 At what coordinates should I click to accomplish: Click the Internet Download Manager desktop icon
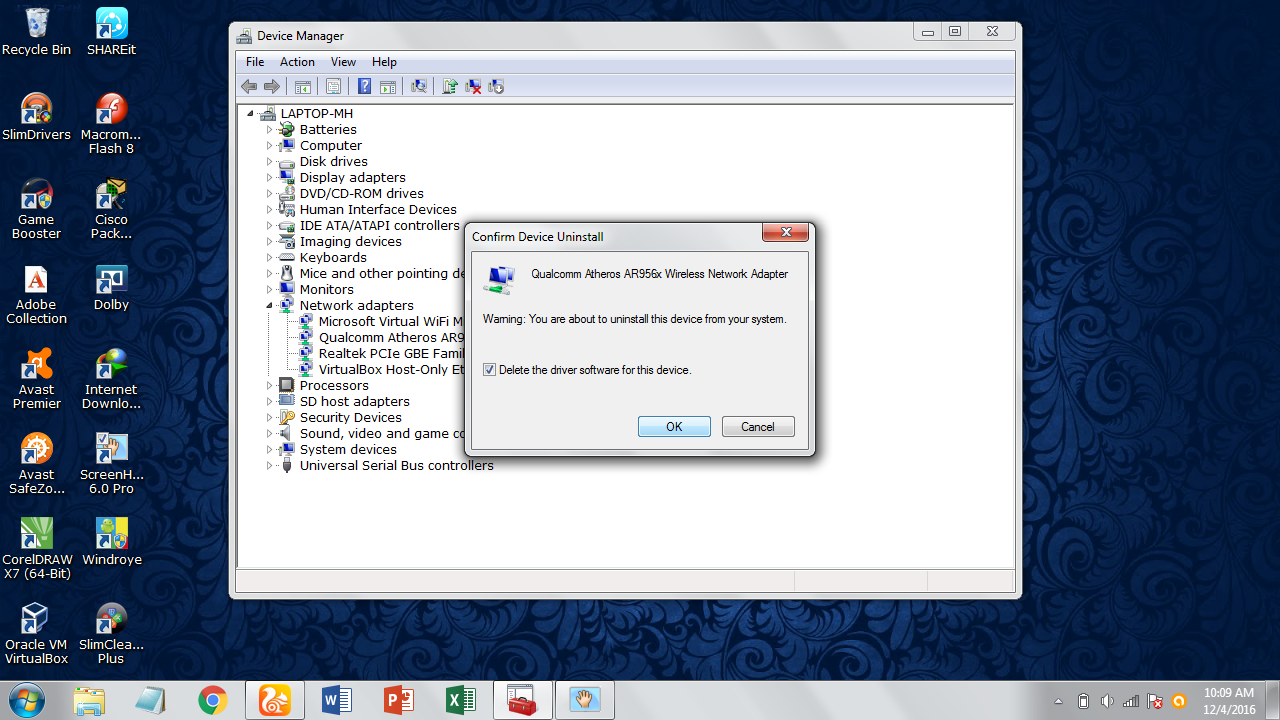[111, 379]
